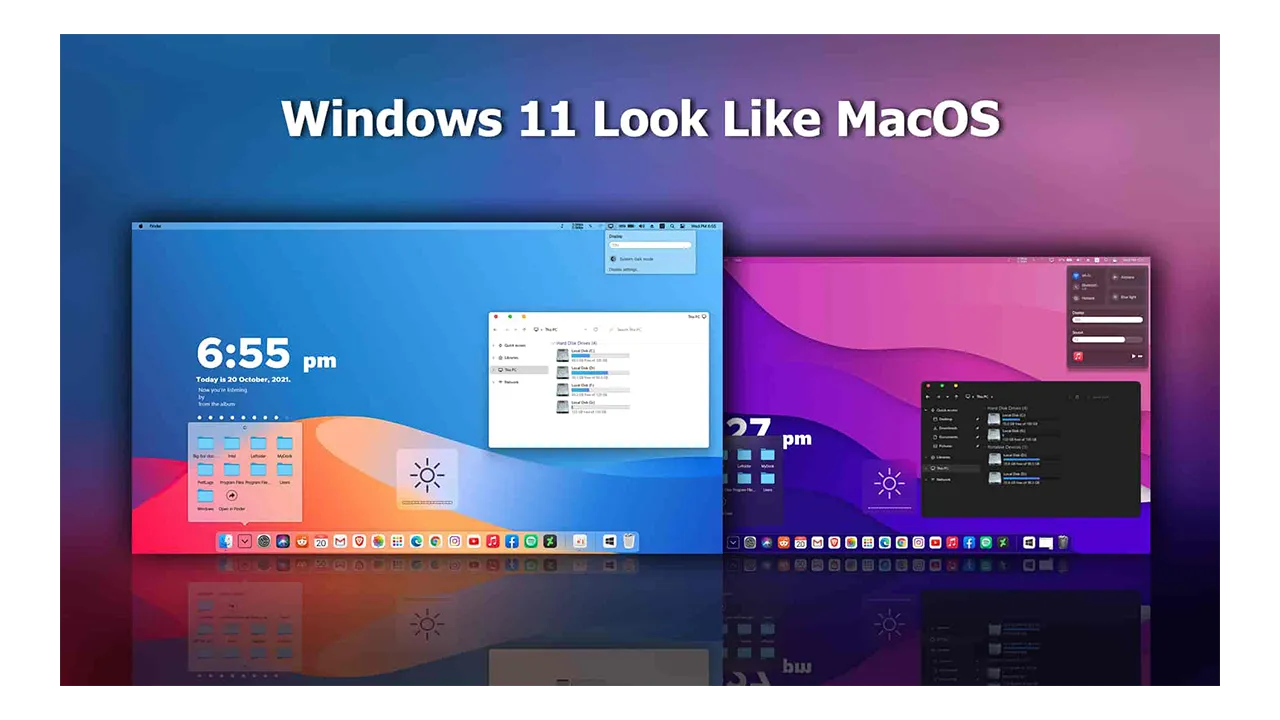
Task: Launch Microsoft Edge from the light dock
Action: [x=416, y=541]
